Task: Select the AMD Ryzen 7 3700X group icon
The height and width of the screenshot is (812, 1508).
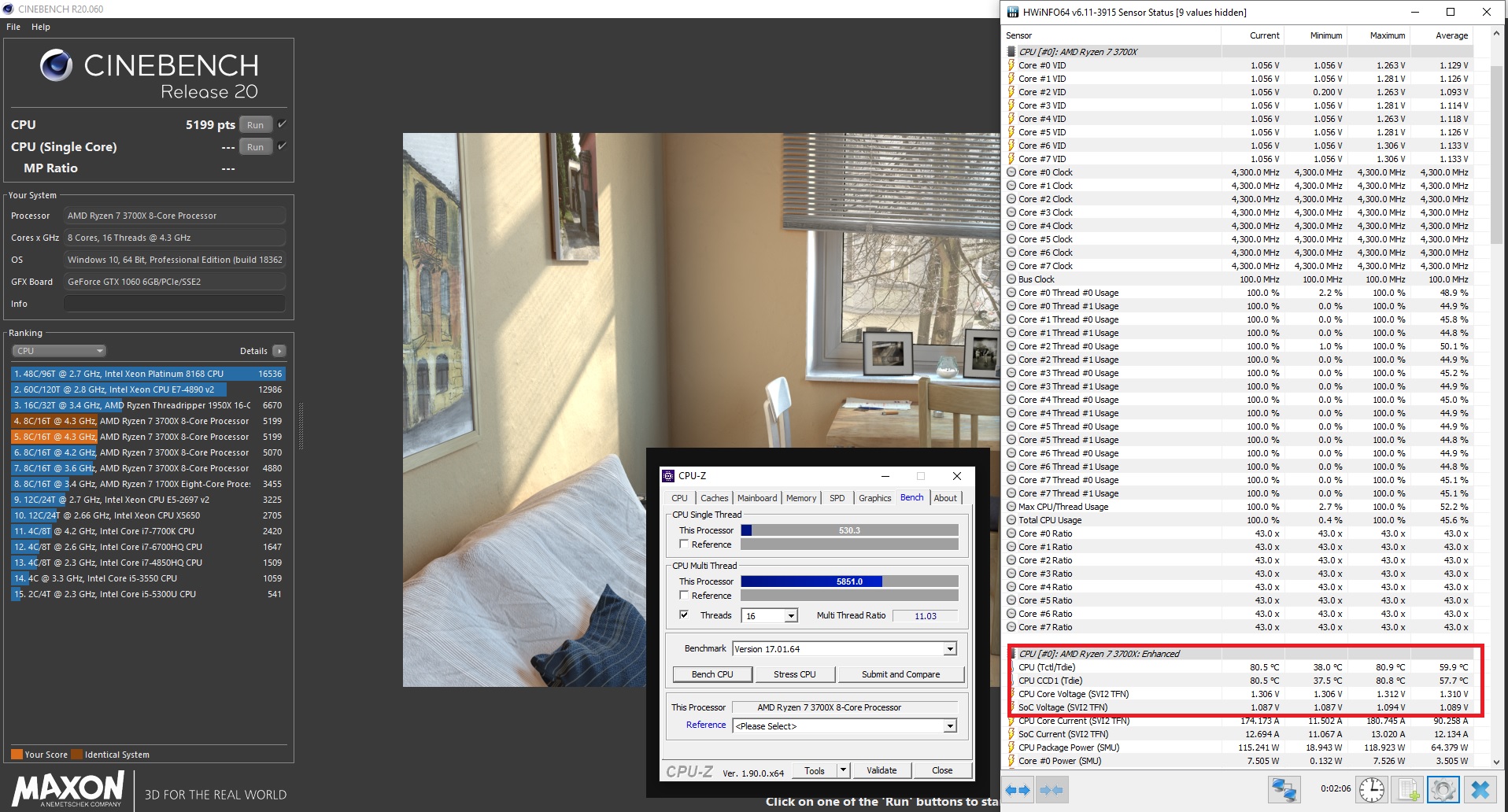Action: point(1011,52)
